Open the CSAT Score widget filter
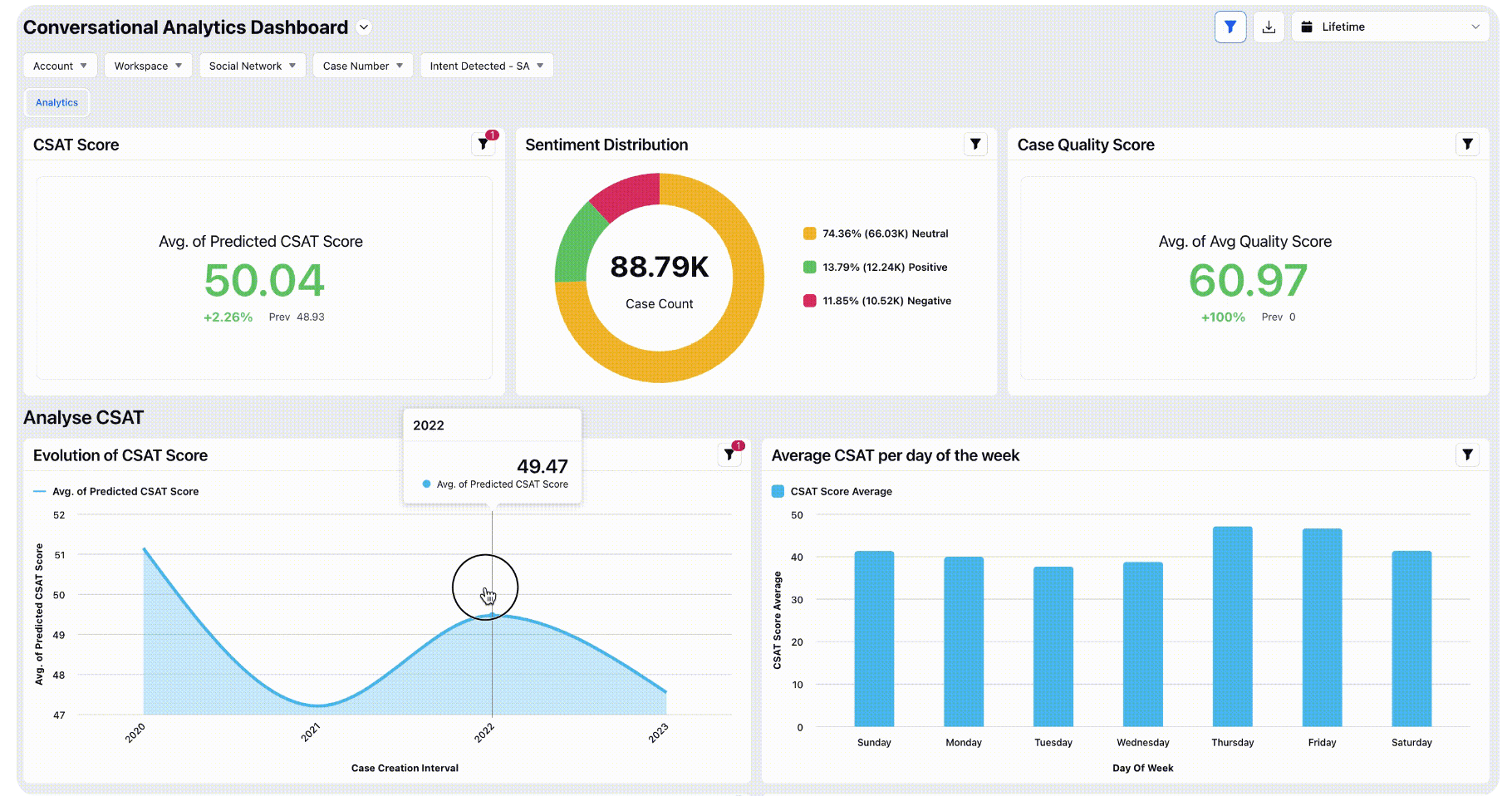The width and height of the screenshot is (1512, 806). [484, 145]
